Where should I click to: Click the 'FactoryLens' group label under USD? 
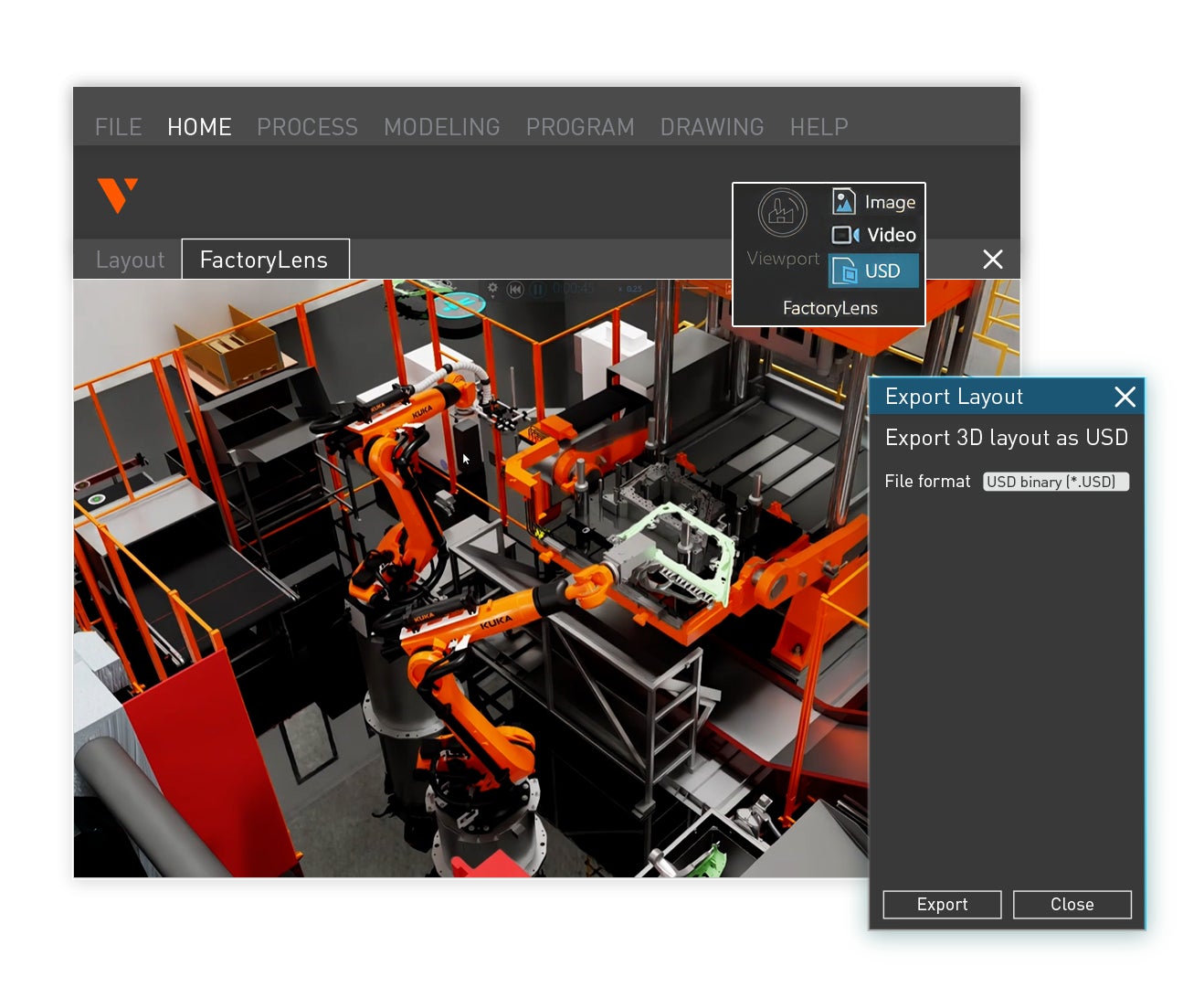(x=829, y=308)
